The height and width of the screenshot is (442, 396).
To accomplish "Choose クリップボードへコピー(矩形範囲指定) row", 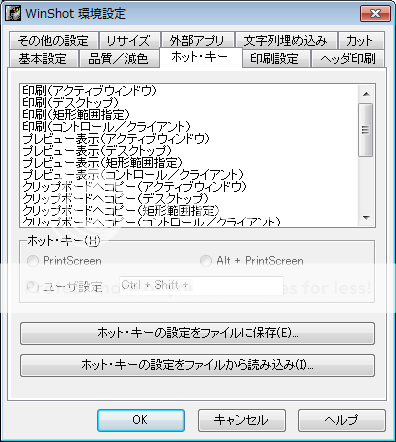I will click(189, 210).
